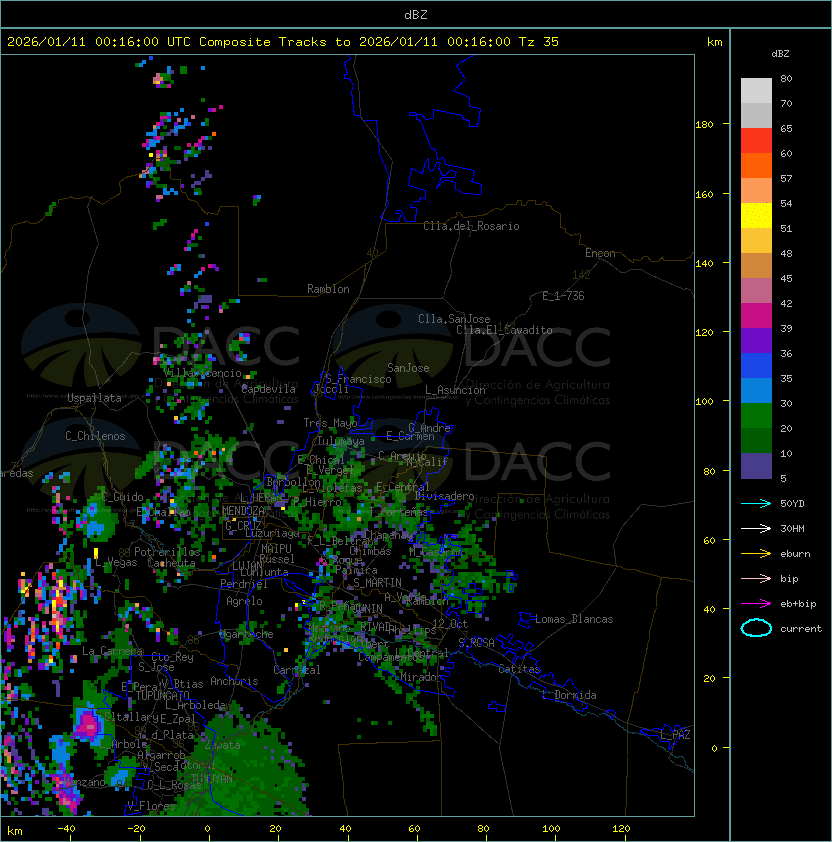832x842 pixels.
Task: Click the Uspallata map label
Action: (94, 398)
